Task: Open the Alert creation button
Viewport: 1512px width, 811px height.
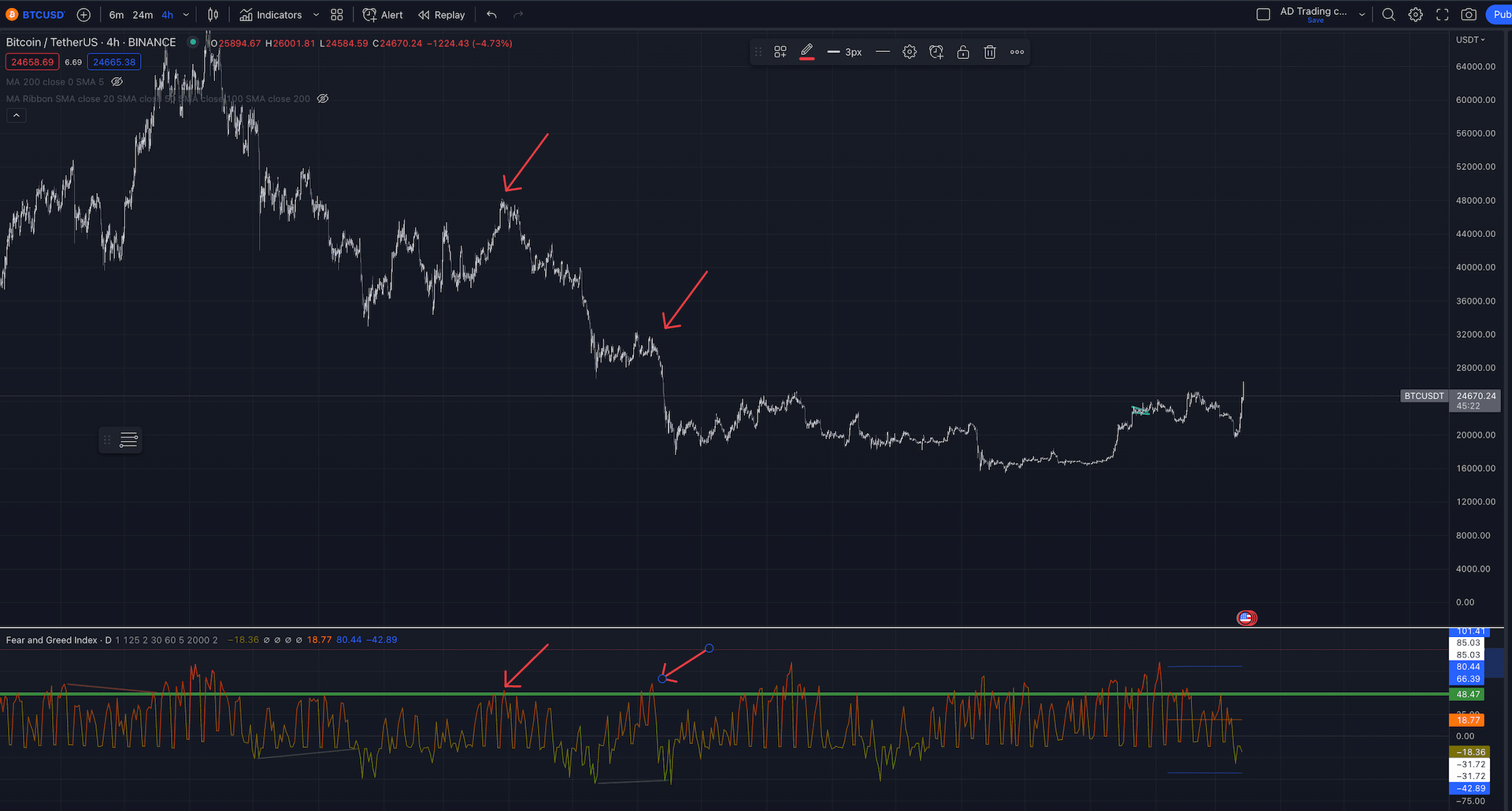Action: [x=383, y=15]
